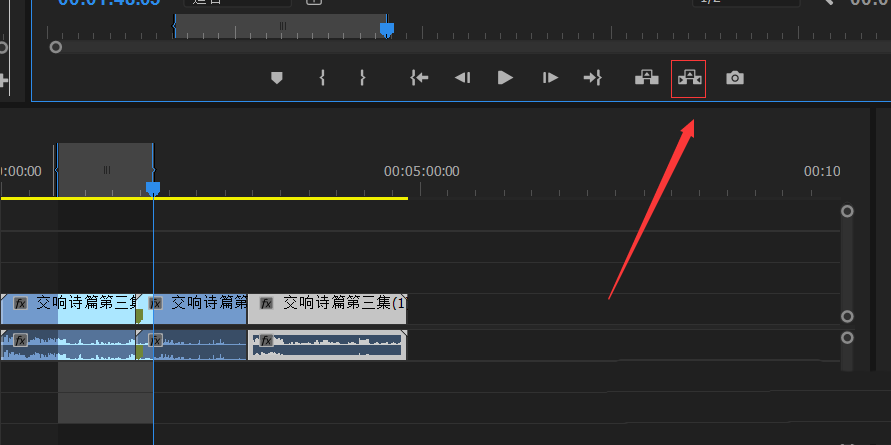Click the Lift button
Viewport: 891px width, 445px height.
tap(647, 78)
